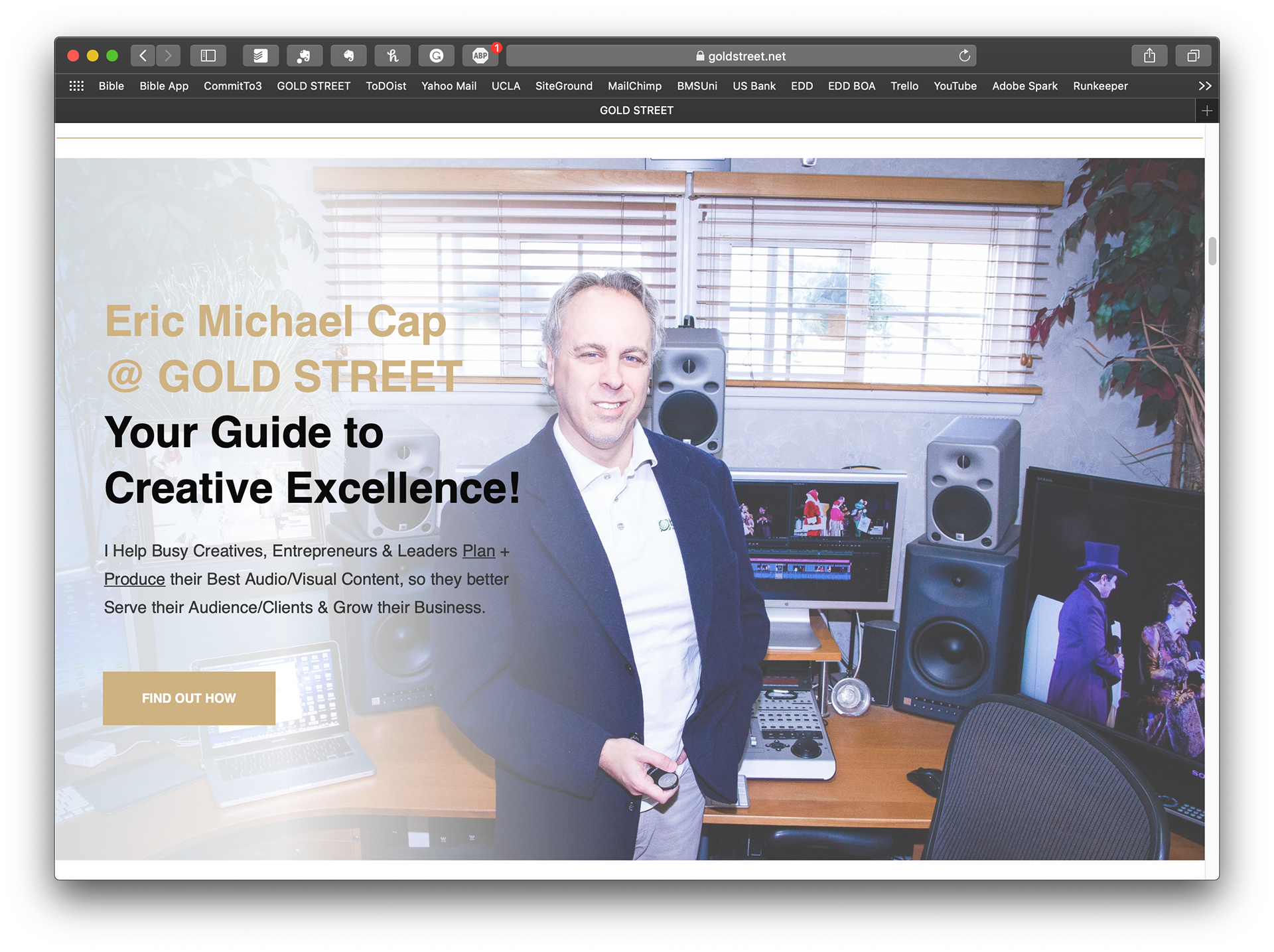This screenshot has width=1274, height=952.
Task: Open the Bible bookmark
Action: pos(111,86)
